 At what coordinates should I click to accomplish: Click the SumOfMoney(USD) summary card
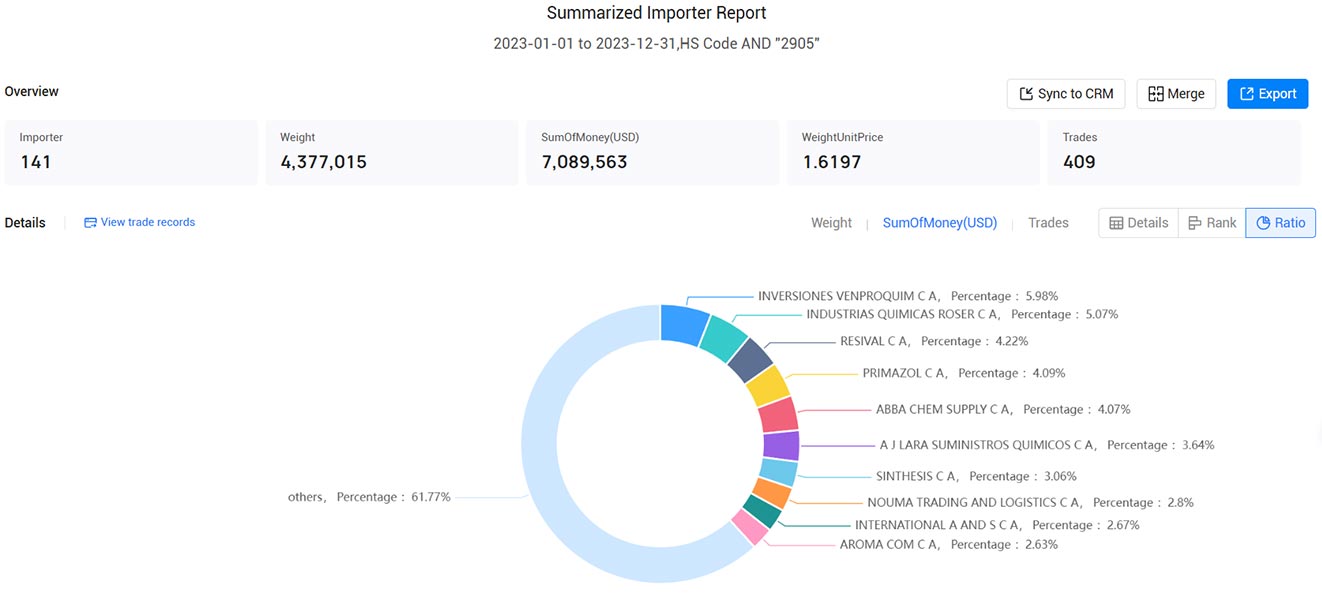[653, 152]
